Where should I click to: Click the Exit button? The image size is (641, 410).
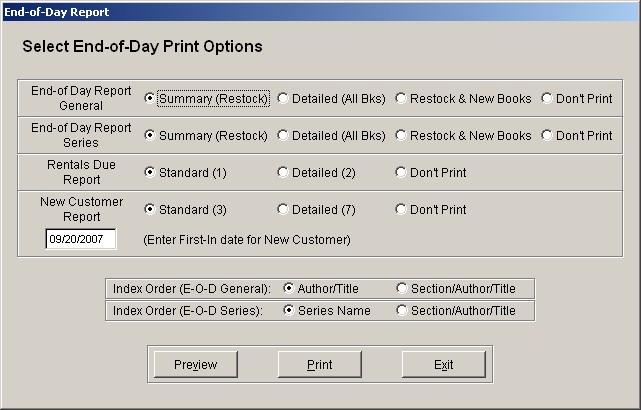(x=444, y=364)
